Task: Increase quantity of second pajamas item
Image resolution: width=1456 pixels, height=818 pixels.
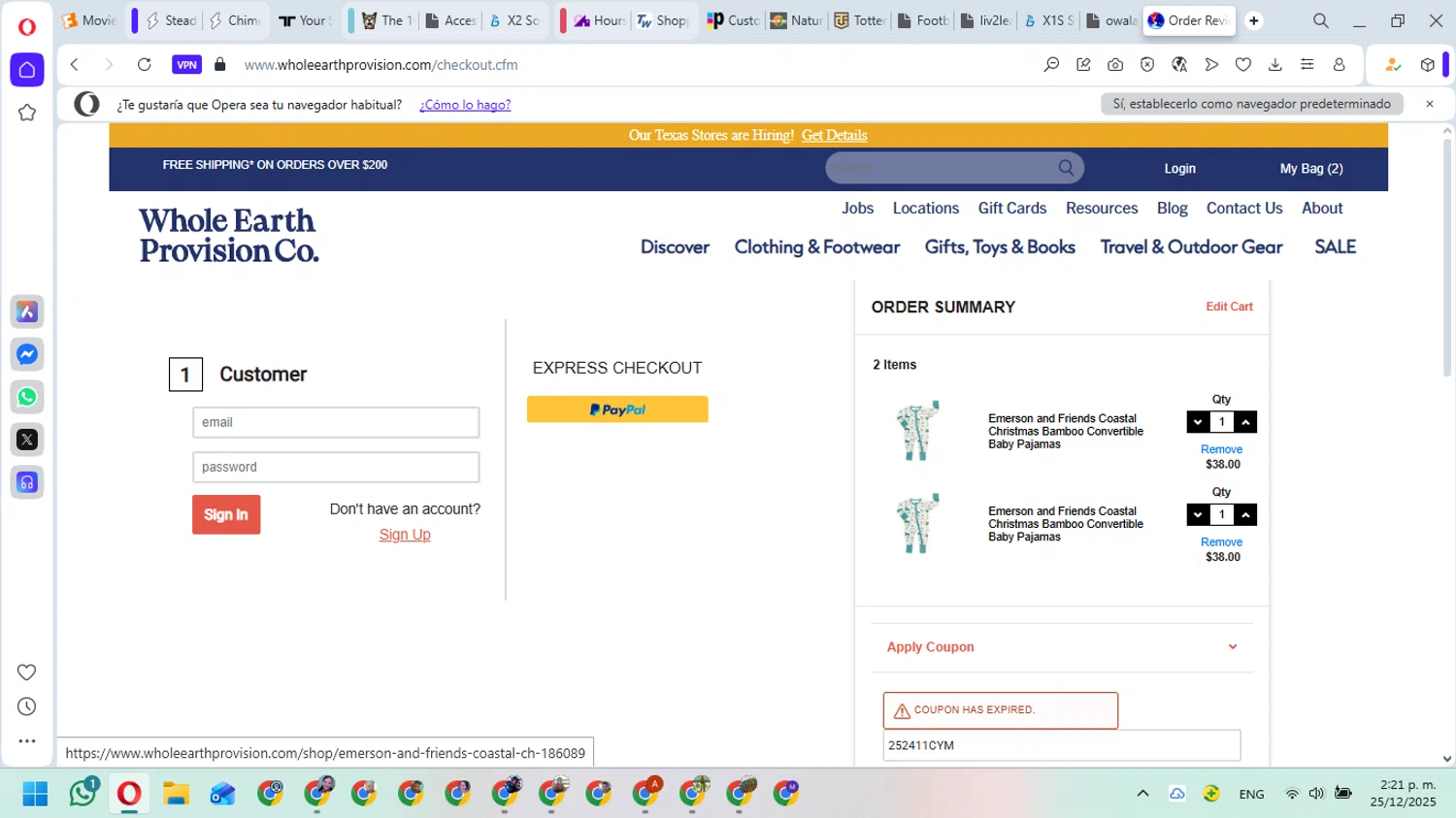Action: click(1245, 514)
